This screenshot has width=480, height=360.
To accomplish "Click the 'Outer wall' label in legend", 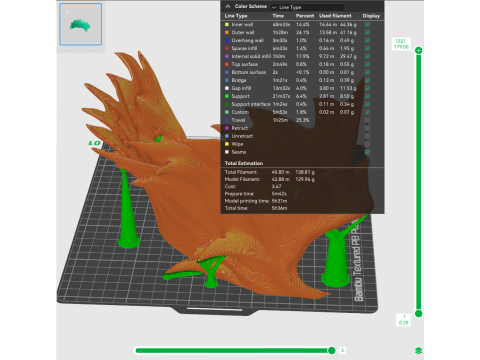I will tap(243, 32).
